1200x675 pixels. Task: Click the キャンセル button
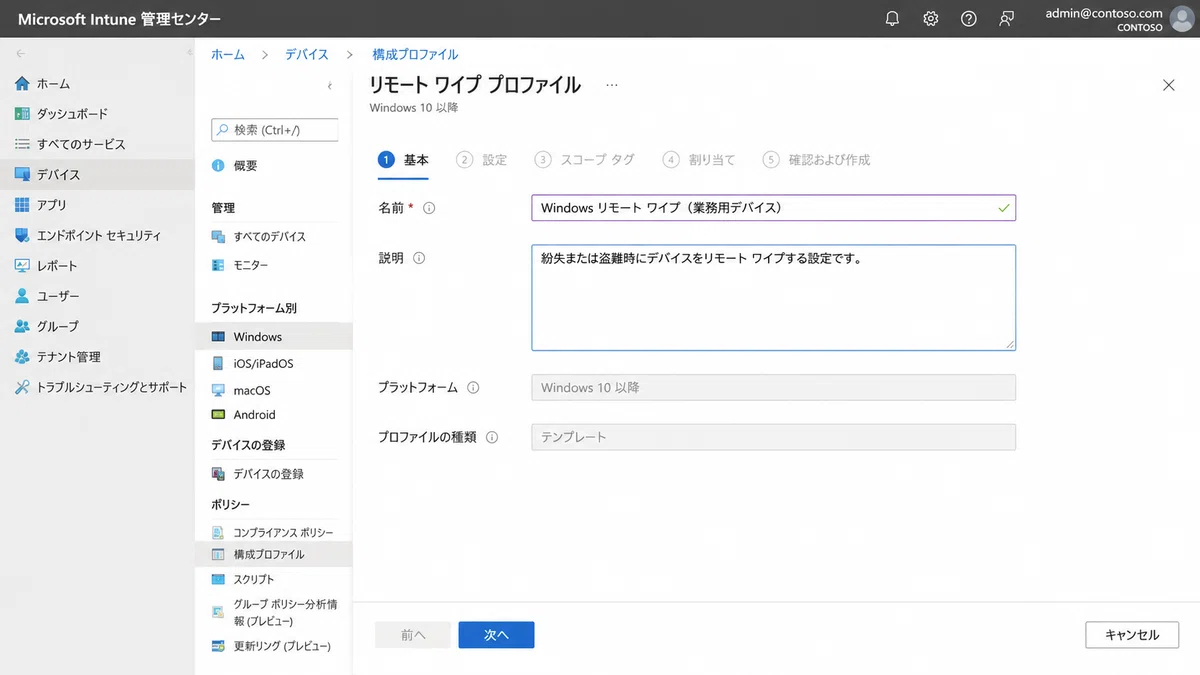[1132, 635]
